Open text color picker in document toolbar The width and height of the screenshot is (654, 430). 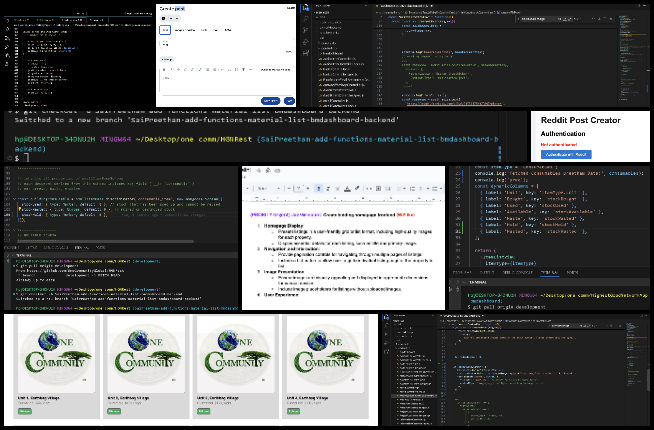coord(347,189)
